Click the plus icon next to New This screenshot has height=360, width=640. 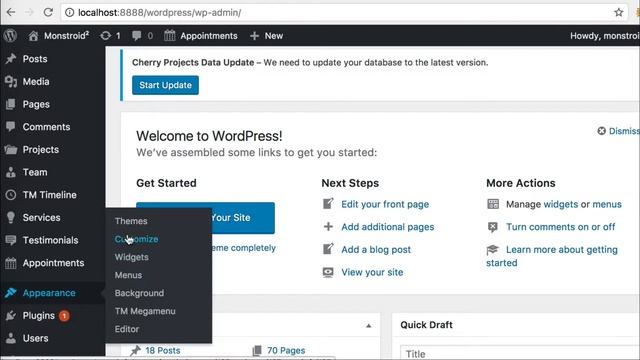coord(254,36)
